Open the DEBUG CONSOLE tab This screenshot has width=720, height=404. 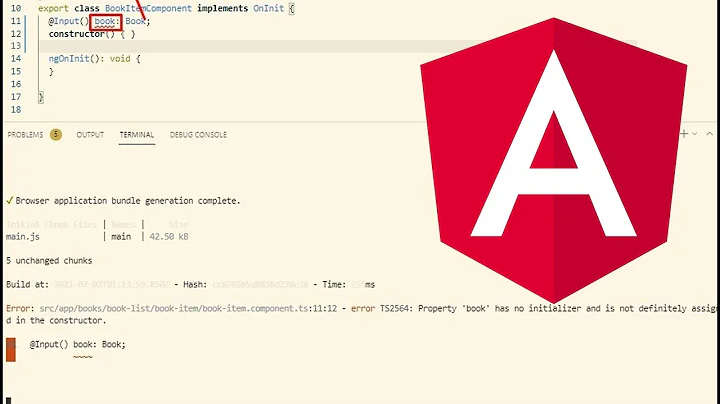[x=198, y=135]
